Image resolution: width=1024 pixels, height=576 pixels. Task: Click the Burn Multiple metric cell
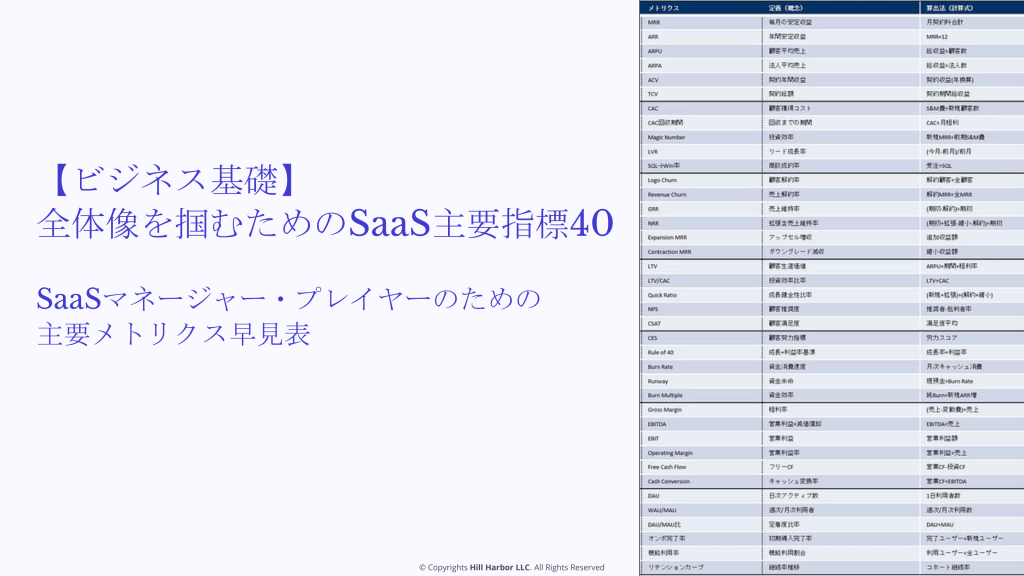tap(665, 395)
